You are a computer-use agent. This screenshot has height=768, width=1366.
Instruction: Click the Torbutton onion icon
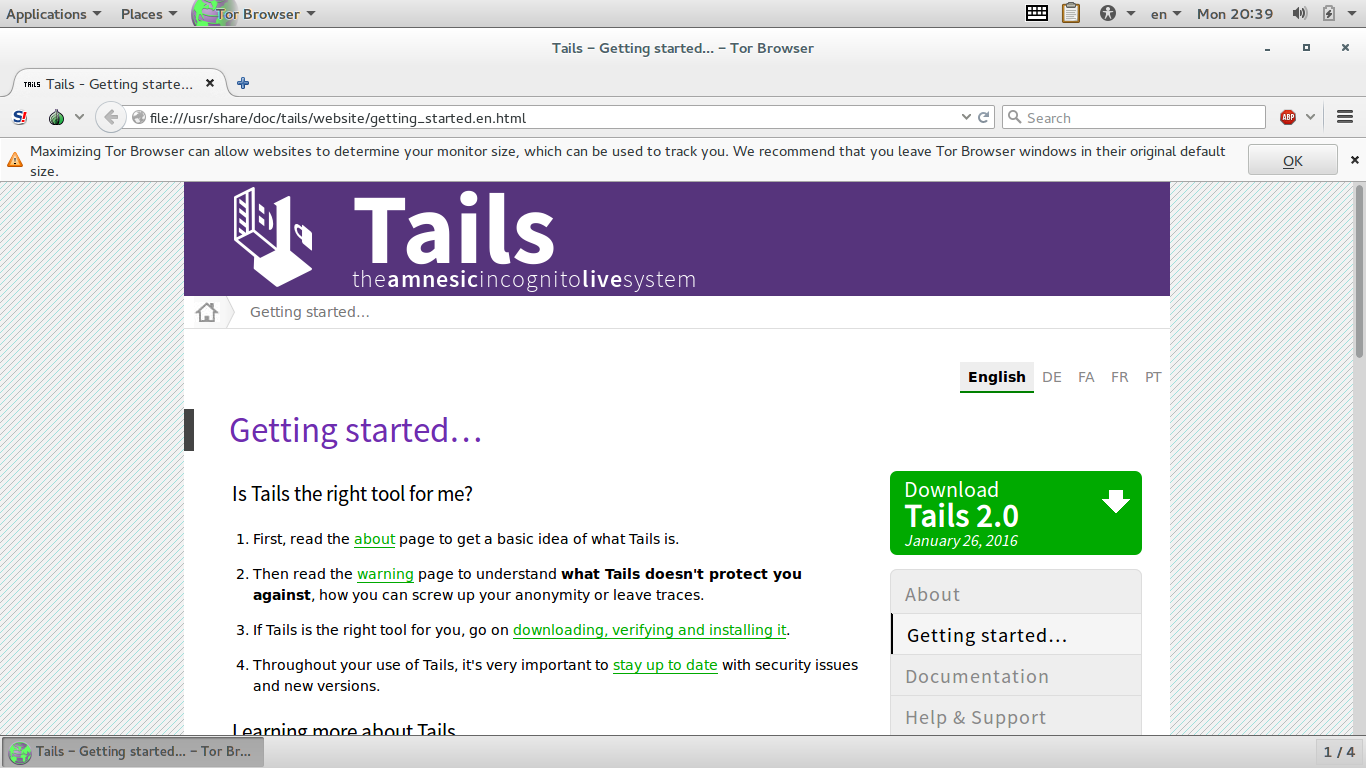click(x=56, y=117)
